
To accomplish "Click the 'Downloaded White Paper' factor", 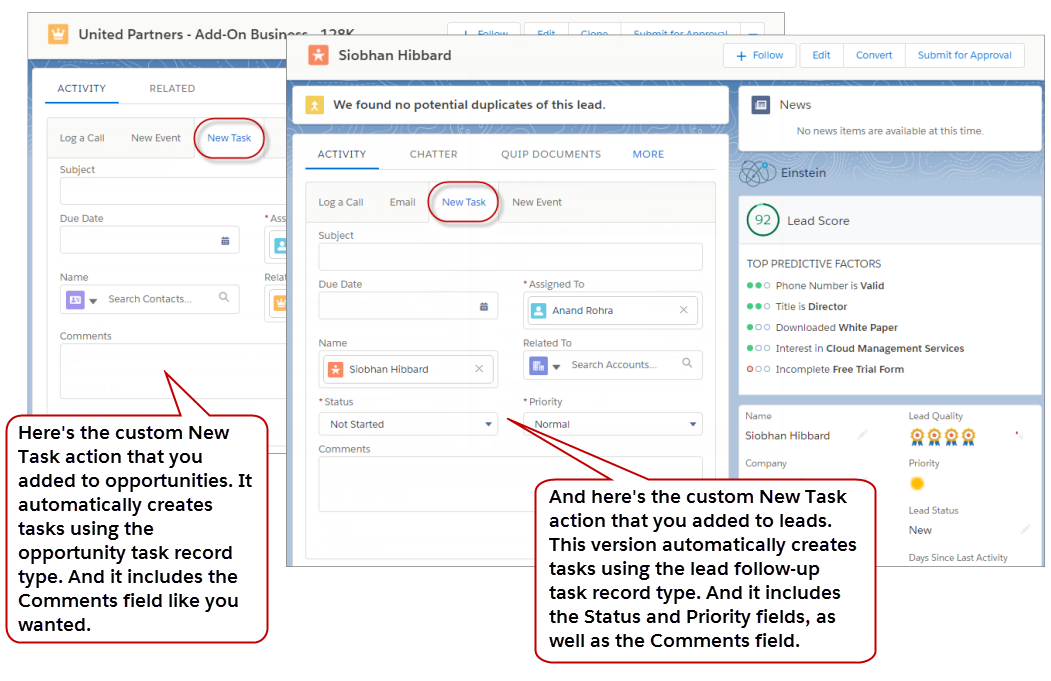I will 836,328.
